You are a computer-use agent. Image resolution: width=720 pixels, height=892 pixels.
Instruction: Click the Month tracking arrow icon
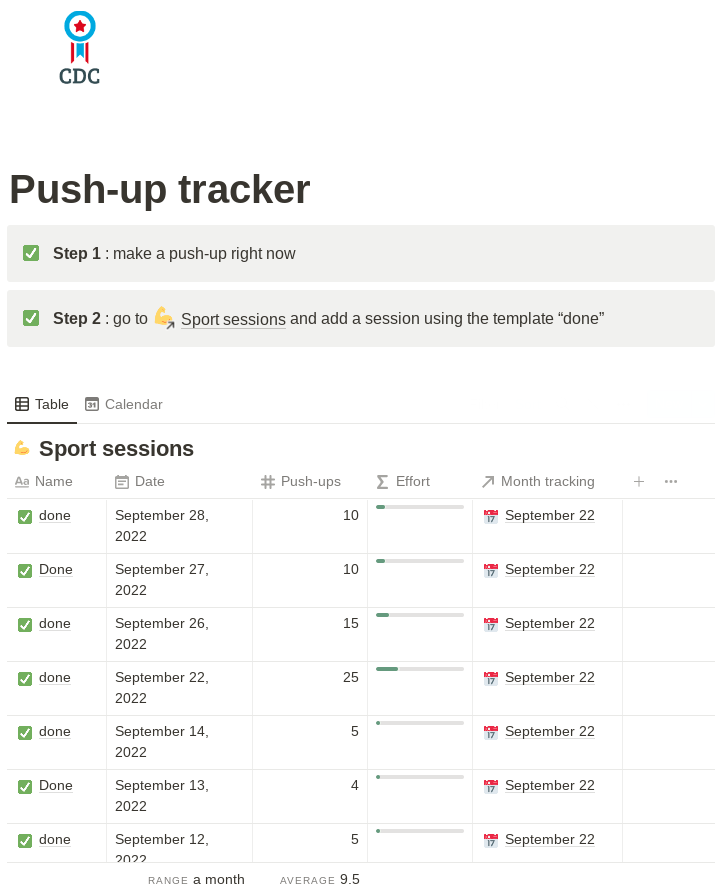point(488,481)
